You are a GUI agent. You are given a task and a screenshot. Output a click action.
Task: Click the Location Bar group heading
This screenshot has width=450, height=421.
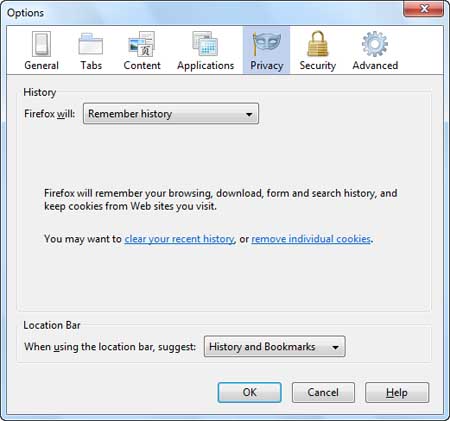[x=52, y=325]
